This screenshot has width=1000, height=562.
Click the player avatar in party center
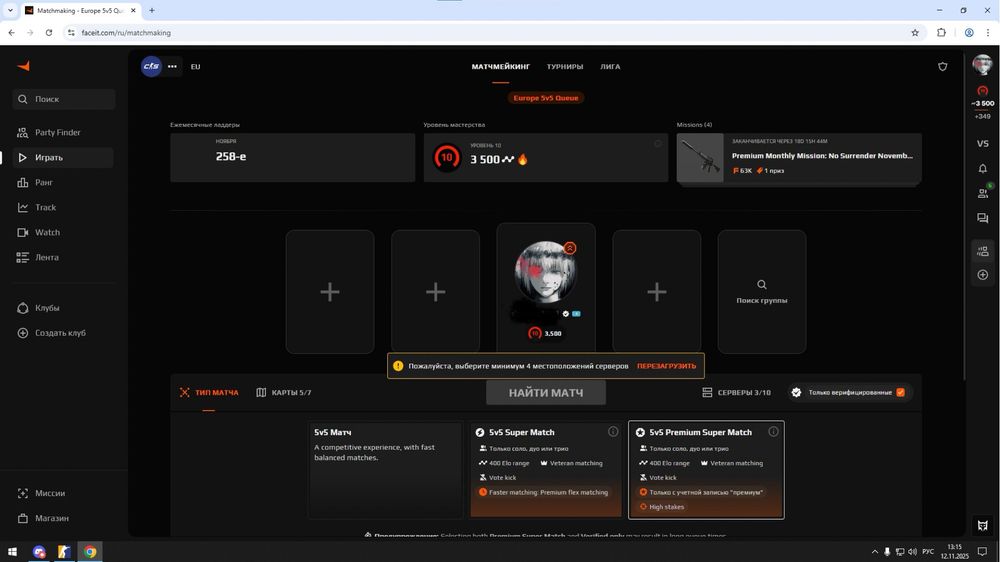545,272
